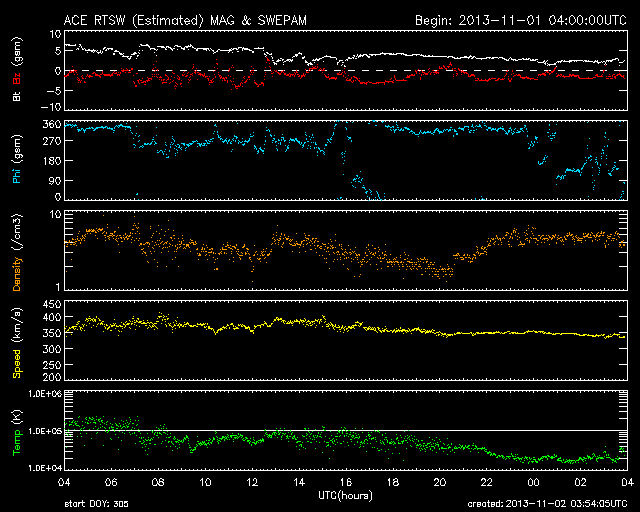Click the 'UTC(hours)' x-axis title

pyautogui.click(x=345, y=496)
